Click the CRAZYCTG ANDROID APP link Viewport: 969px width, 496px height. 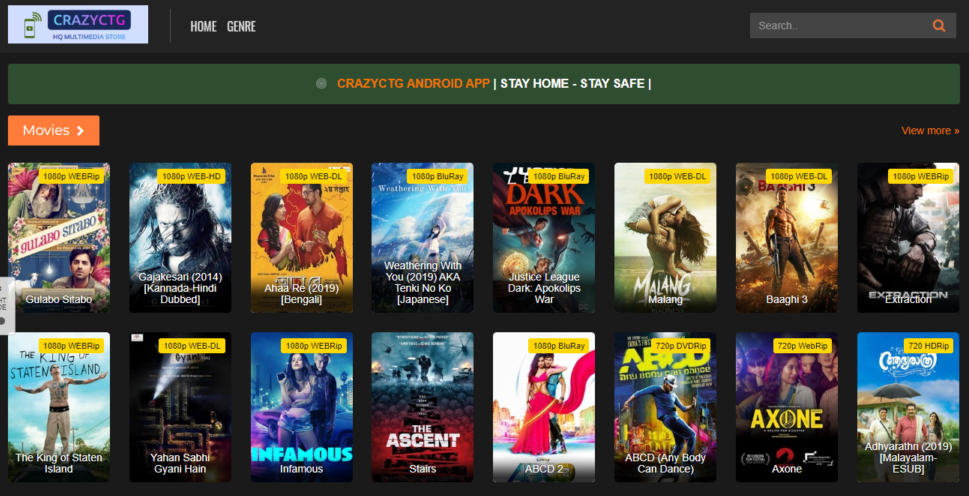(413, 83)
